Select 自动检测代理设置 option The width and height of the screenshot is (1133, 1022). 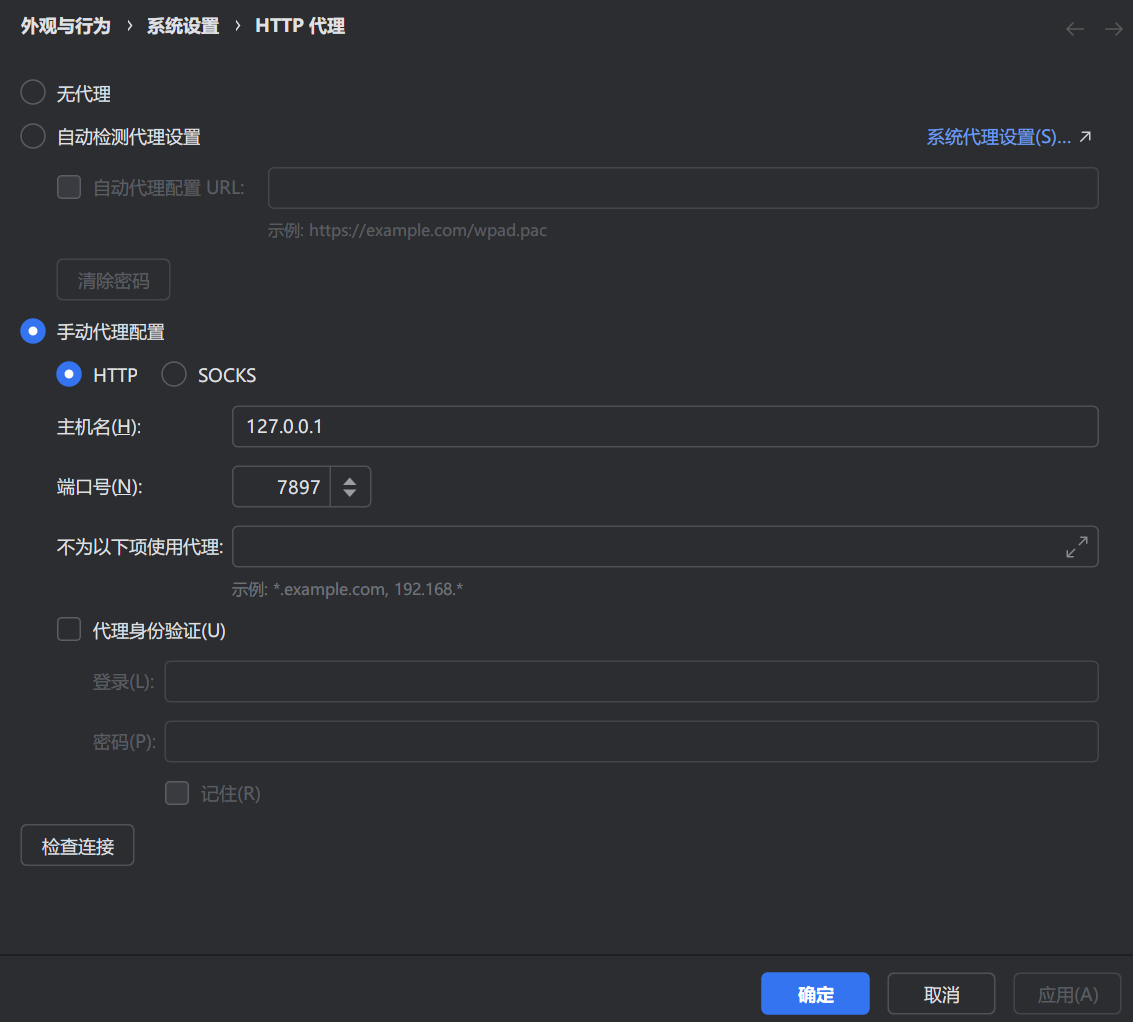tap(31, 136)
